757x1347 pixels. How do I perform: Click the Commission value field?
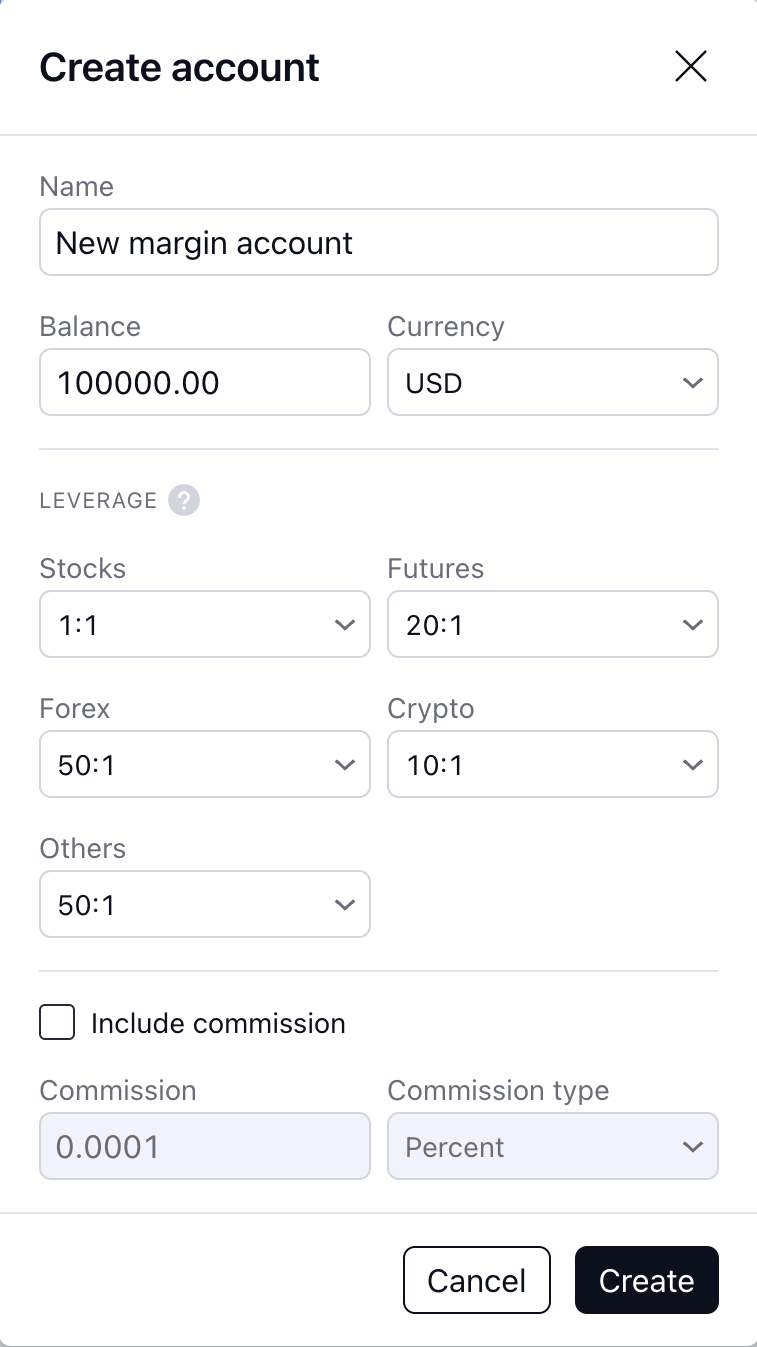coord(204,1147)
